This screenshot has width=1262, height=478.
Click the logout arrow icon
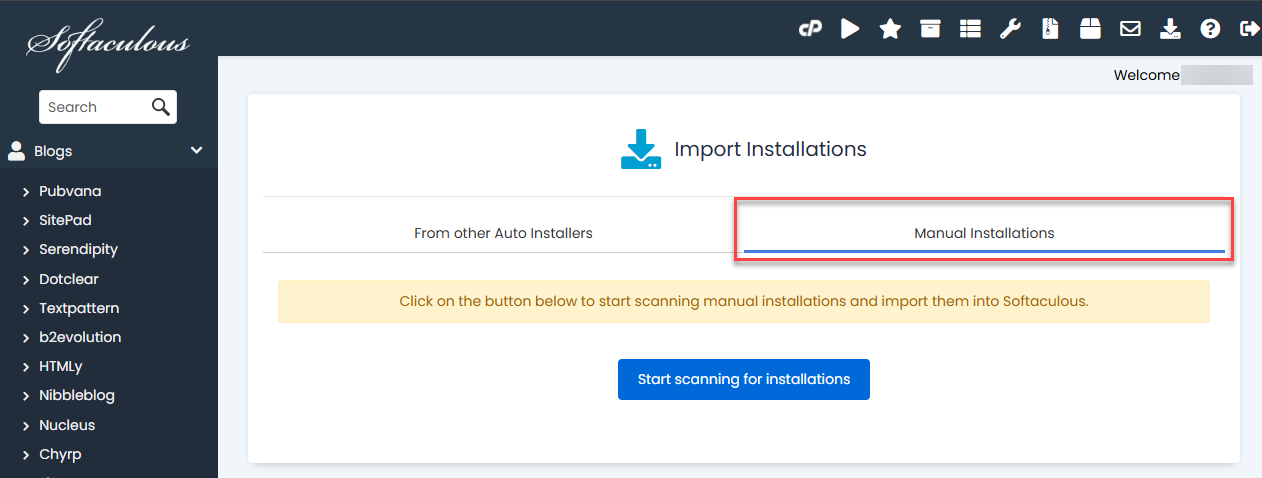(x=1249, y=29)
